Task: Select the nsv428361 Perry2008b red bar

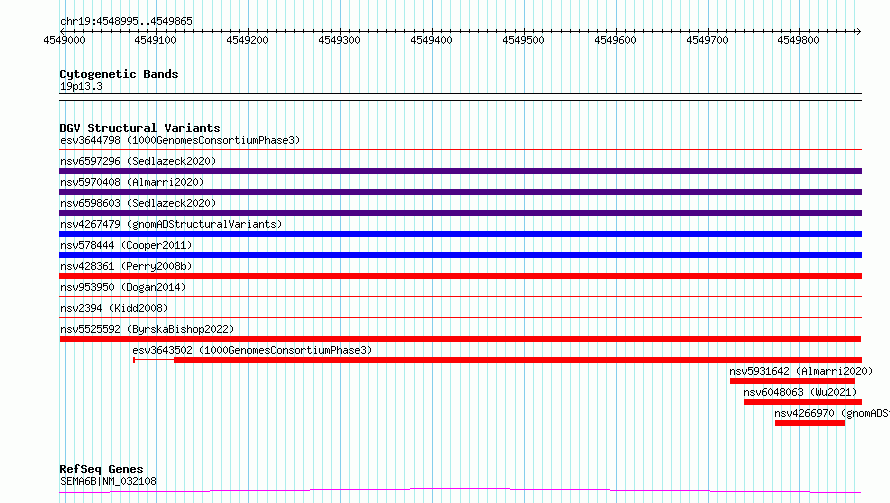Action: click(x=460, y=276)
